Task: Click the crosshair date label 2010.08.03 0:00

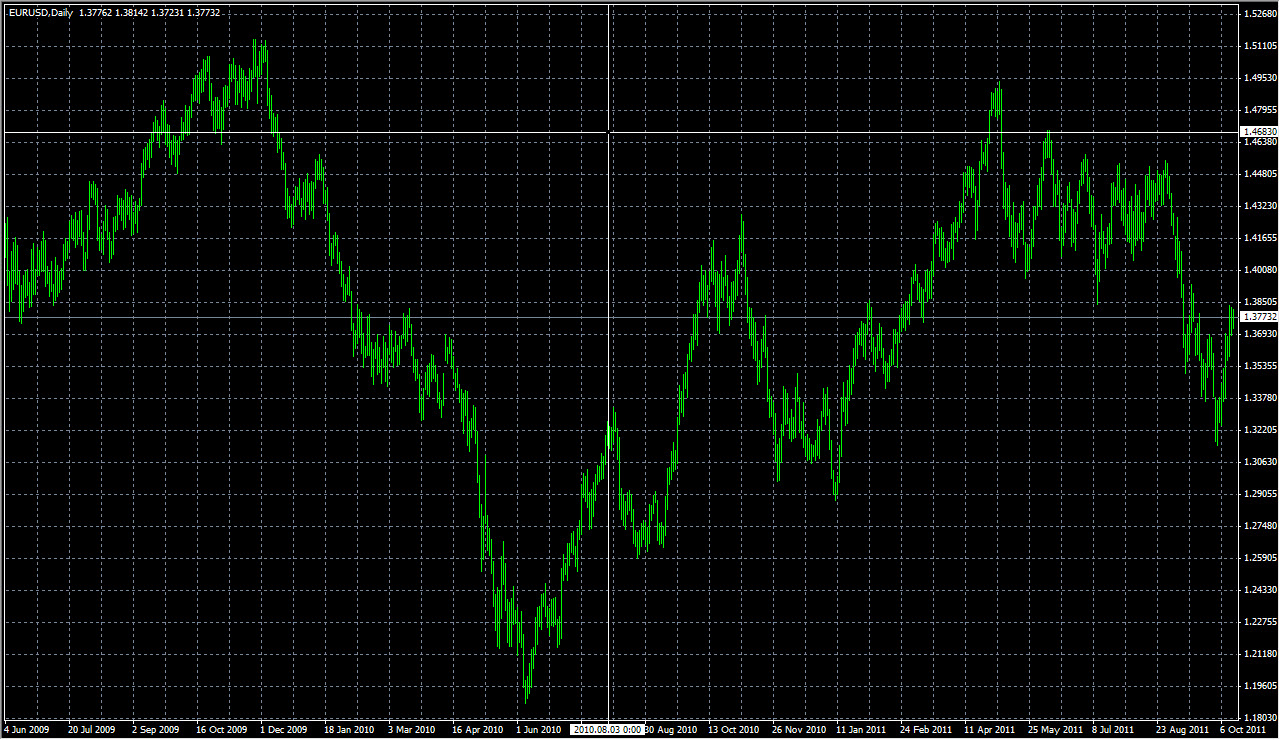Action: tap(607, 730)
